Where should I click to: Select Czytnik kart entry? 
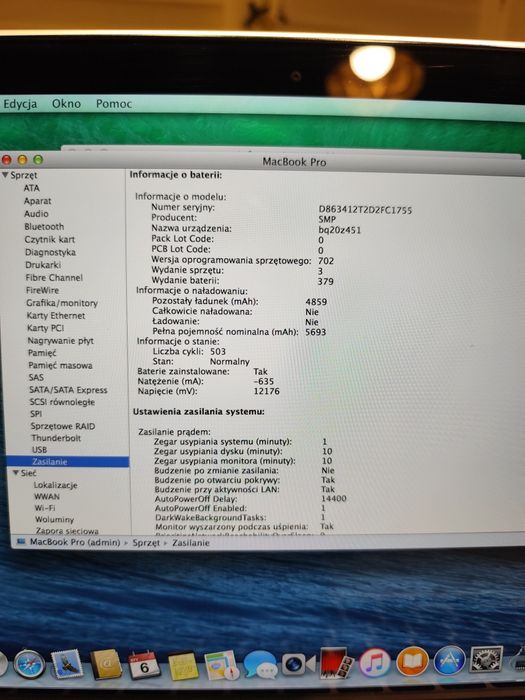(50, 240)
